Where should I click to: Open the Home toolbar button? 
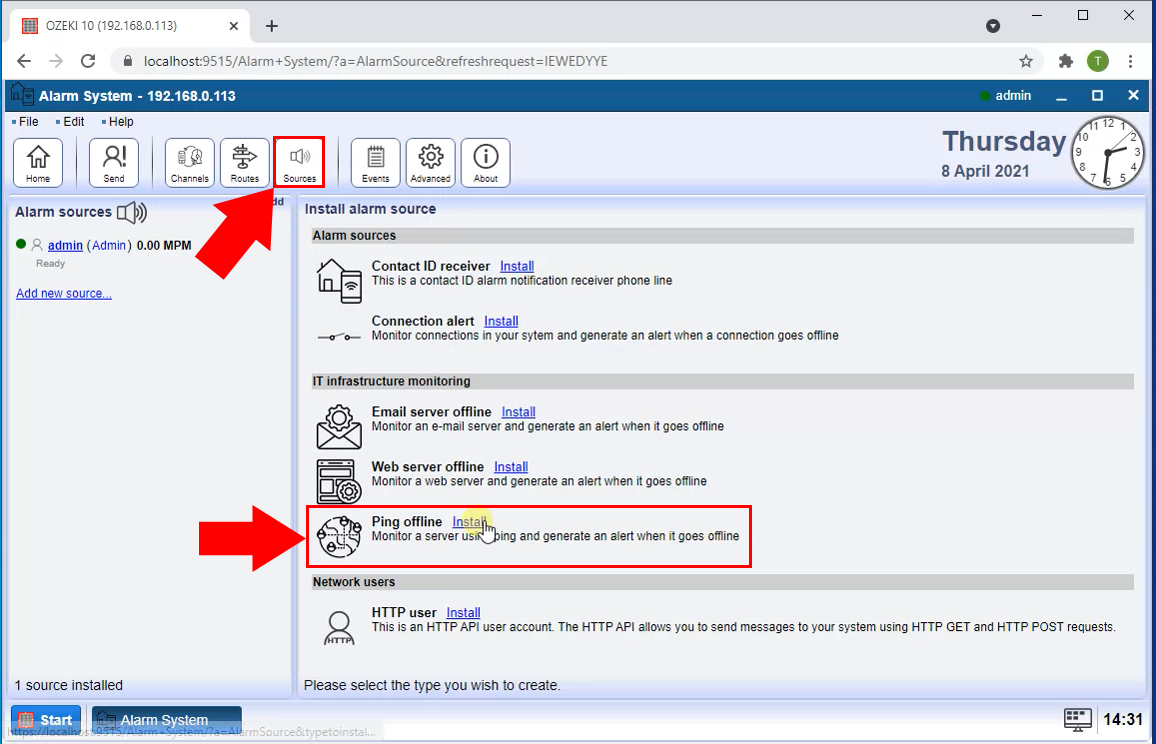pyautogui.click(x=38, y=162)
